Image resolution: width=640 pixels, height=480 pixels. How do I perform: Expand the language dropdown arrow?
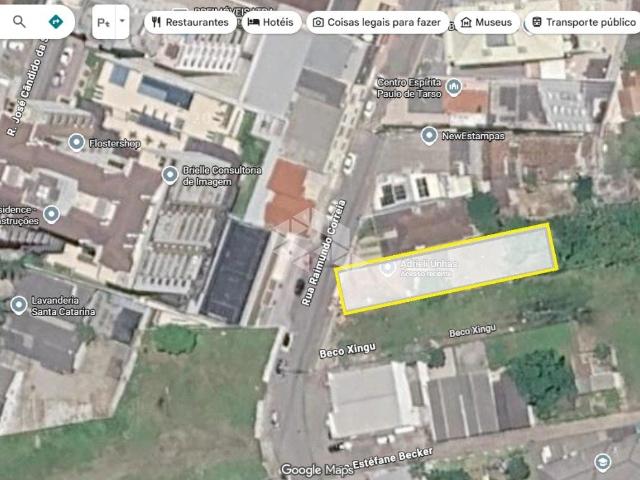122,22
